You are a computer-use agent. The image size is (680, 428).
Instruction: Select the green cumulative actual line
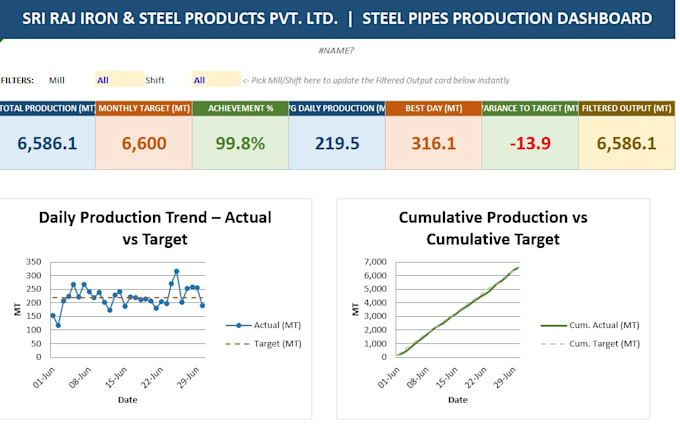coord(458,312)
